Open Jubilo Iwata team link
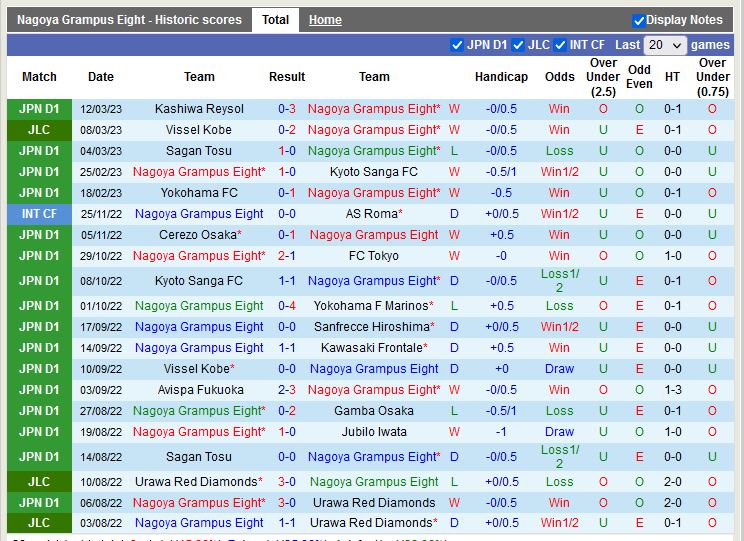 click(374, 432)
